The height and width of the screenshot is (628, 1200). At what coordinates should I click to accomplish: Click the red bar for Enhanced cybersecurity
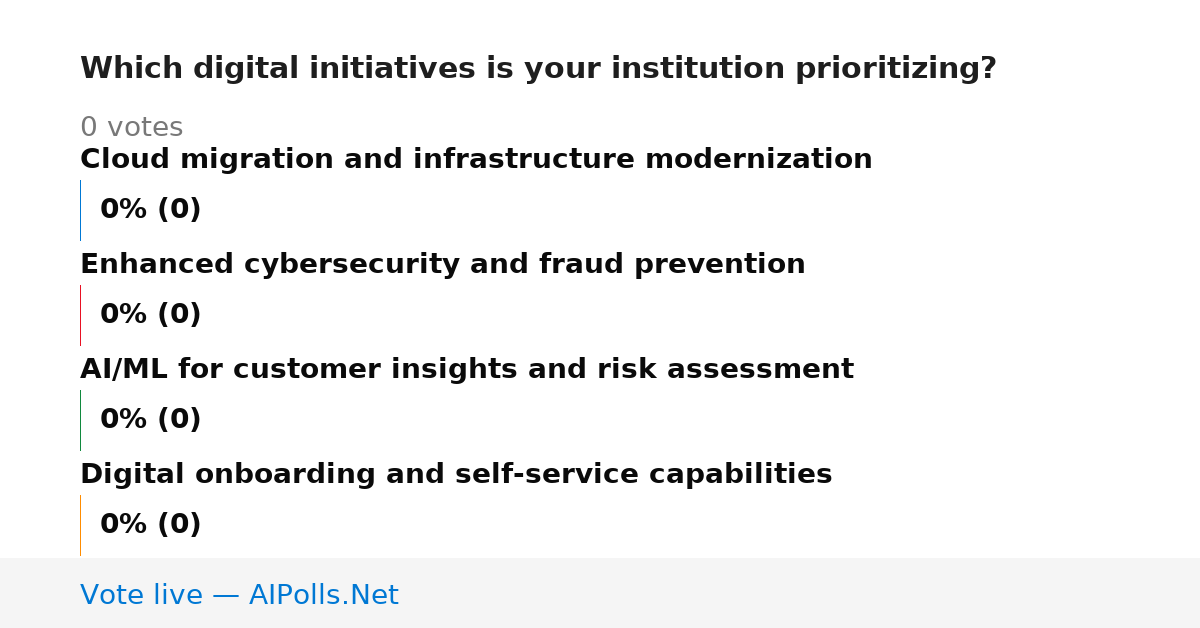[x=80, y=315]
